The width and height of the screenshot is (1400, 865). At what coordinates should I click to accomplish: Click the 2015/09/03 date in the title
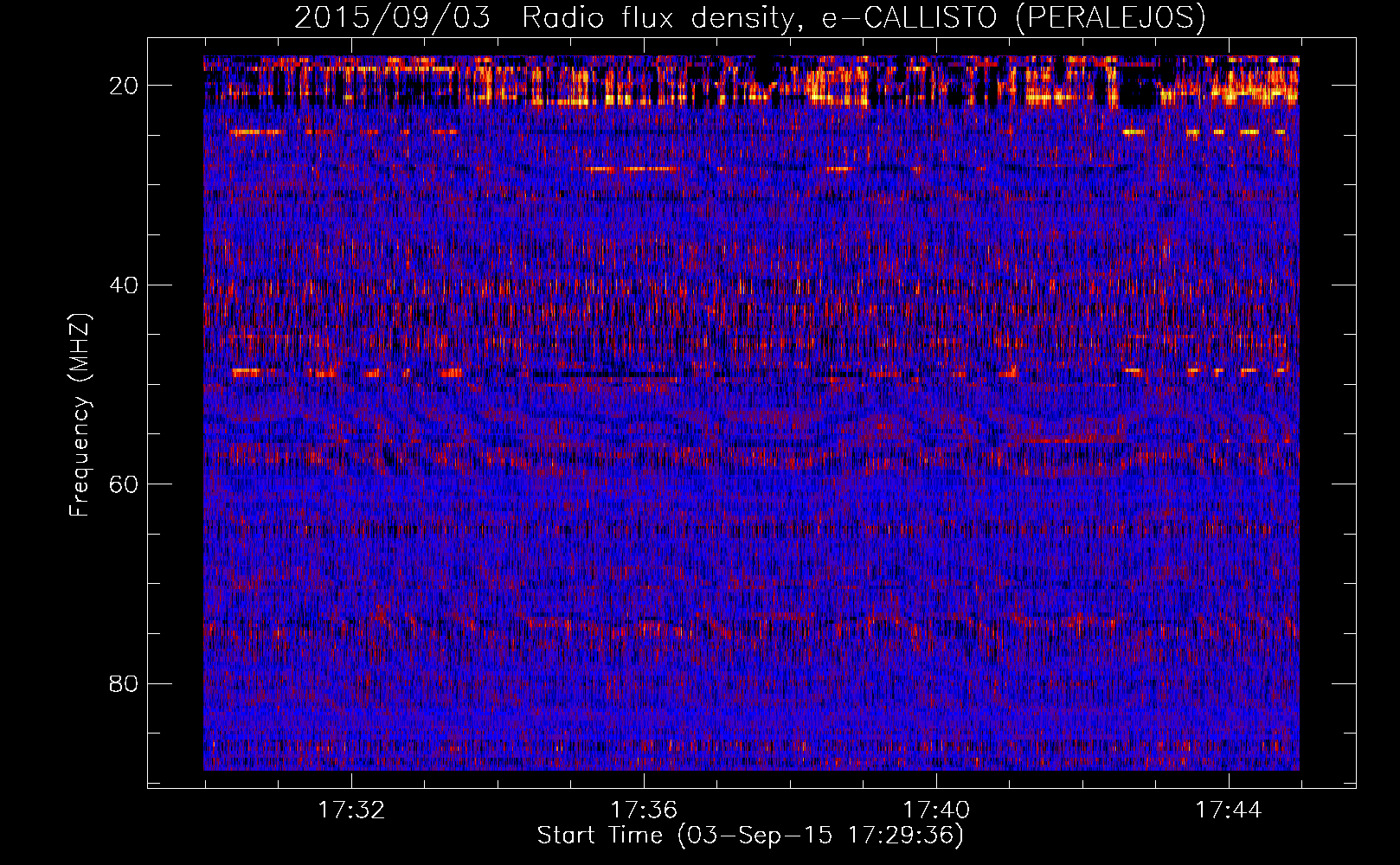click(392, 17)
